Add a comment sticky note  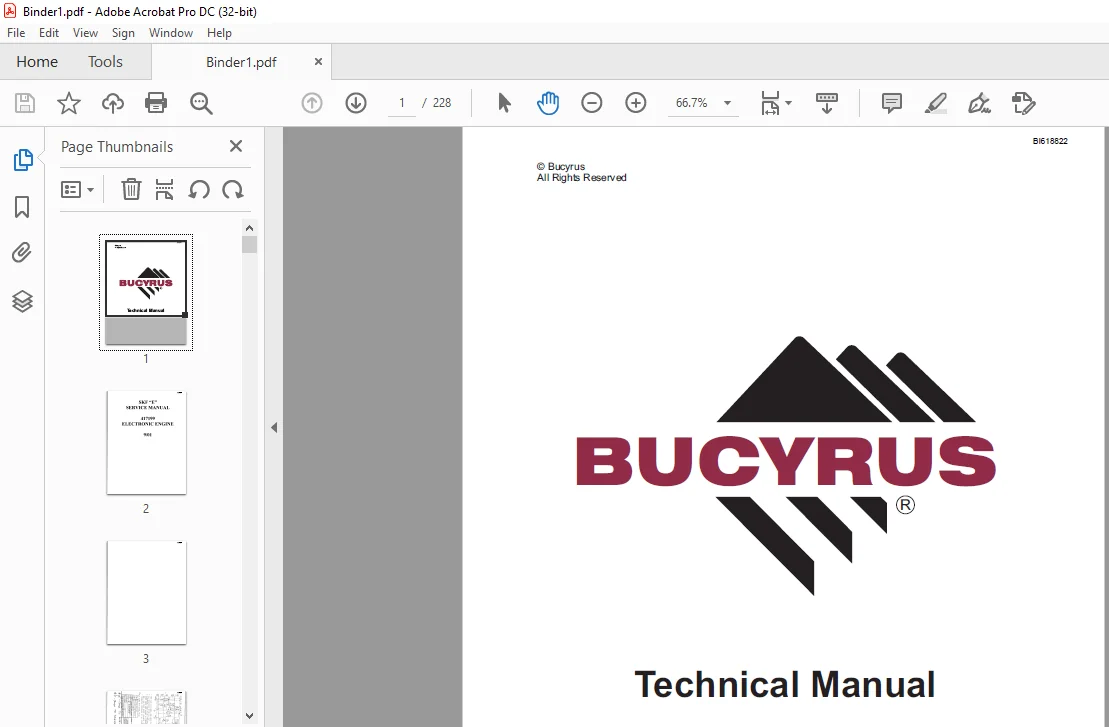point(892,103)
